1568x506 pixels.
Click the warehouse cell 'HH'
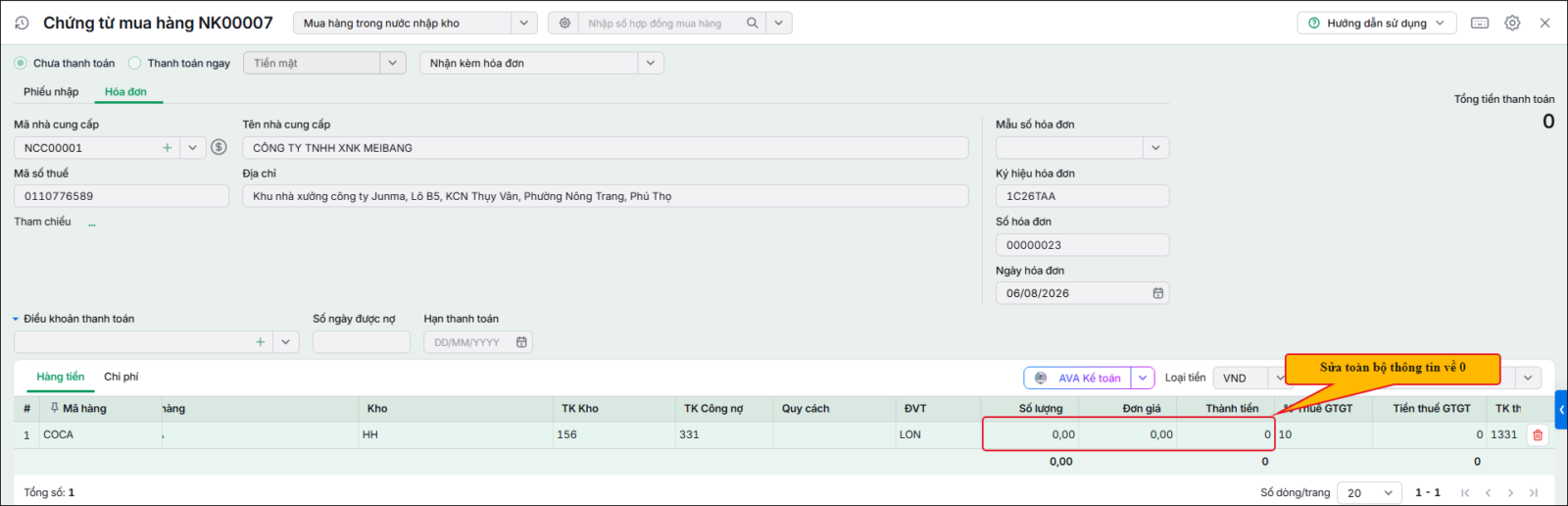(457, 434)
